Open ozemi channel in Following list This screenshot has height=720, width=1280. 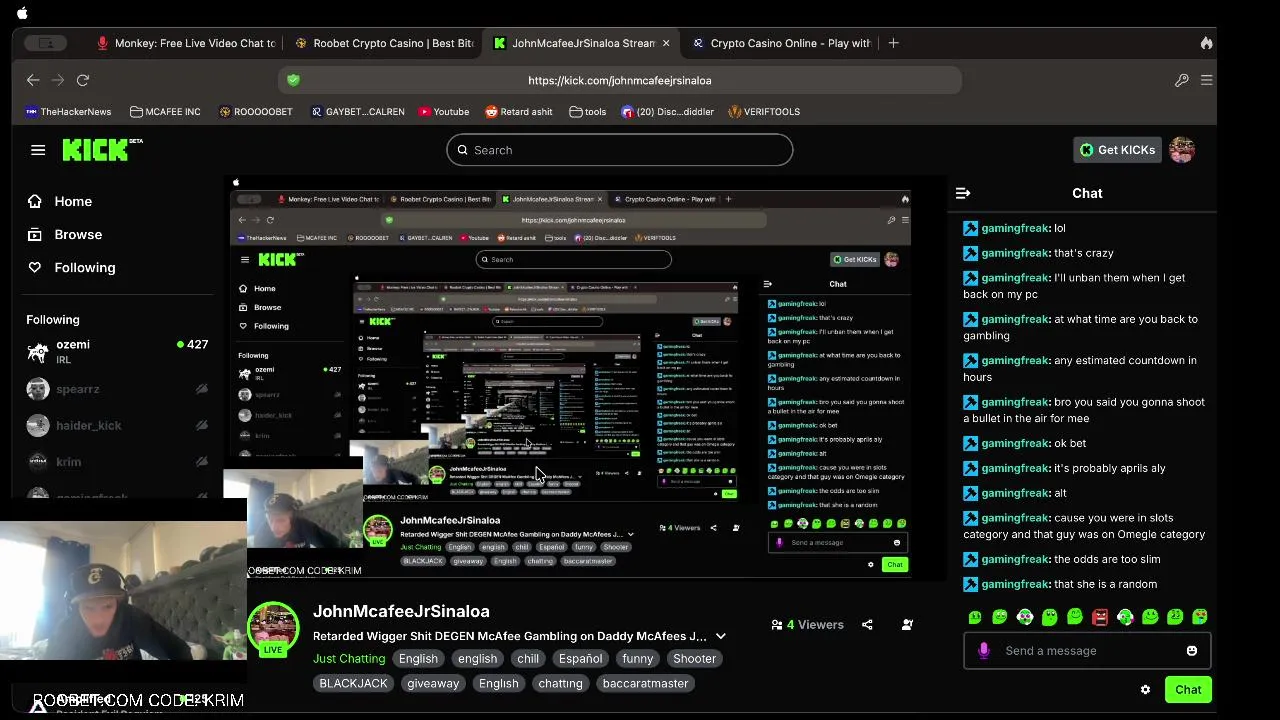coord(117,352)
